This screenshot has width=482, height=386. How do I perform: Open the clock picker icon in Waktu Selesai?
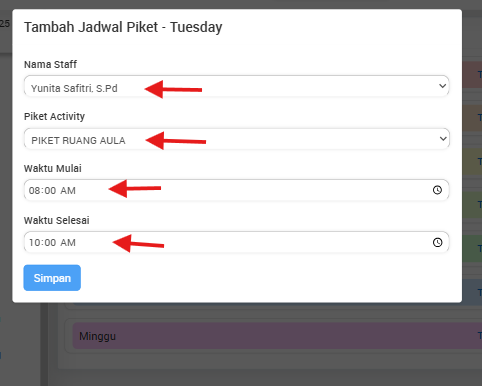(437, 242)
